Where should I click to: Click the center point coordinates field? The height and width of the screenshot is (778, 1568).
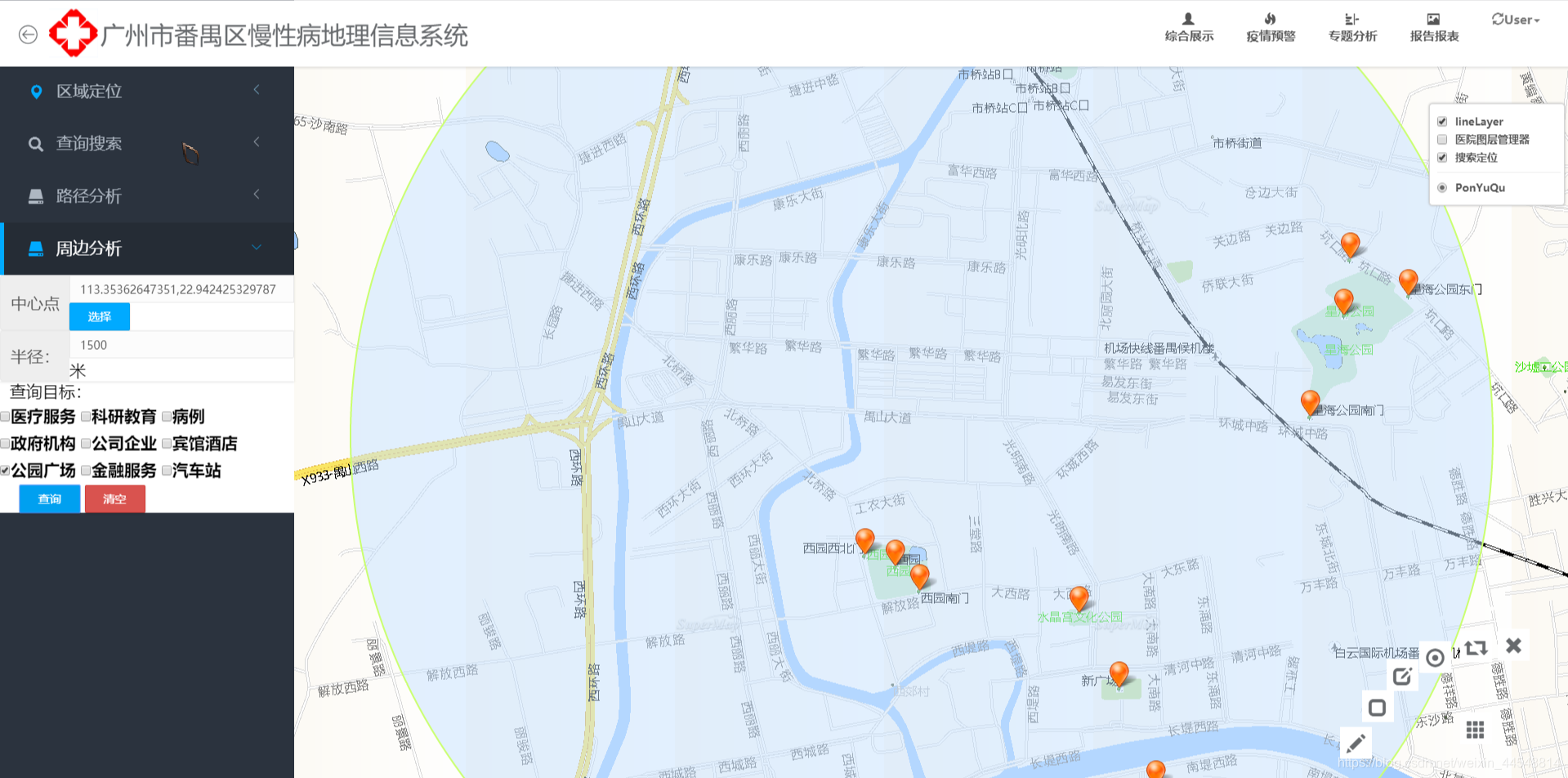(181, 289)
